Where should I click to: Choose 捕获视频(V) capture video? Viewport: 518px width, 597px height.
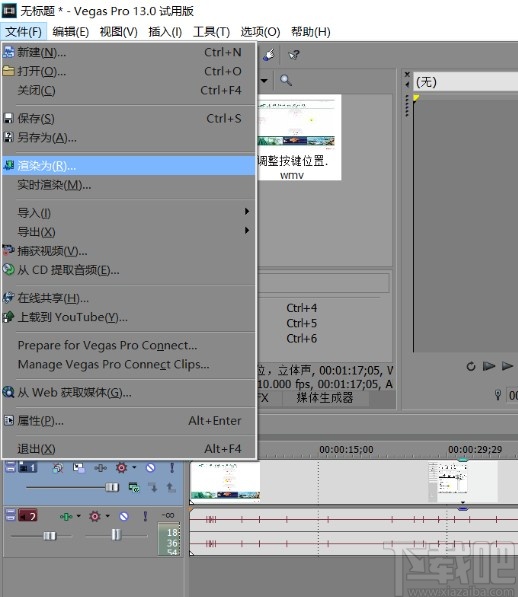point(129,251)
